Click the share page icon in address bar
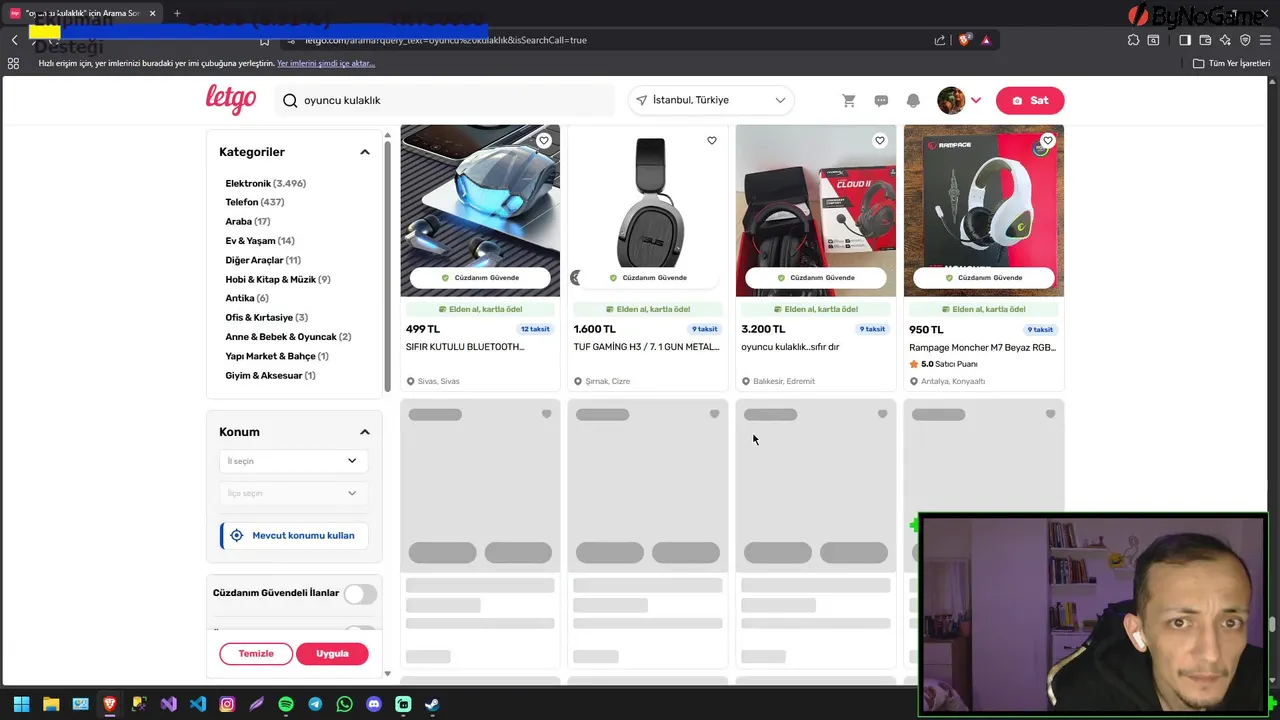The image size is (1280, 720). pos(940,40)
